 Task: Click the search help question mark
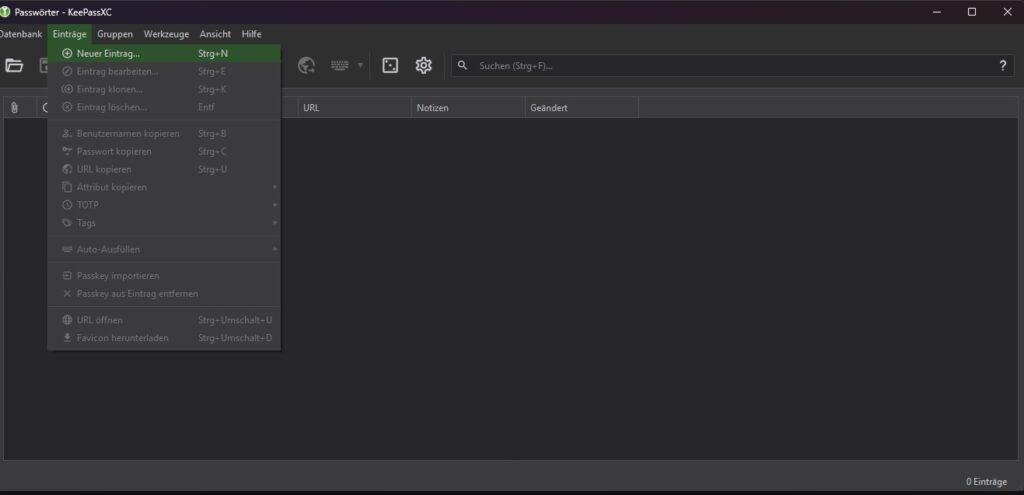(x=1002, y=65)
